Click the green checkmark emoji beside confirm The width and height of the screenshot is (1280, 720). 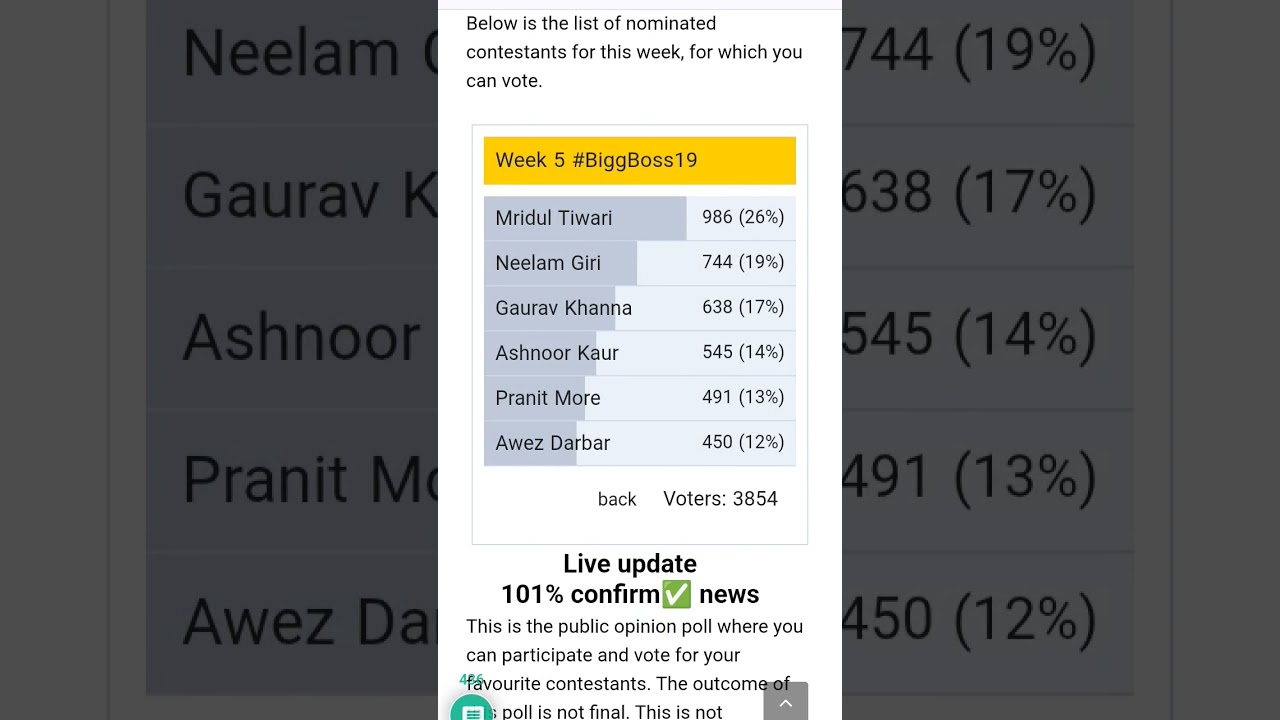pyautogui.click(x=676, y=595)
